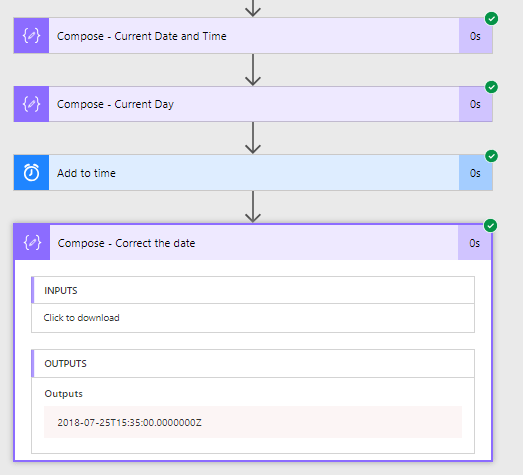Click the 0s duration on Add to time
Viewport: 523px width, 475px height.
pos(475,173)
